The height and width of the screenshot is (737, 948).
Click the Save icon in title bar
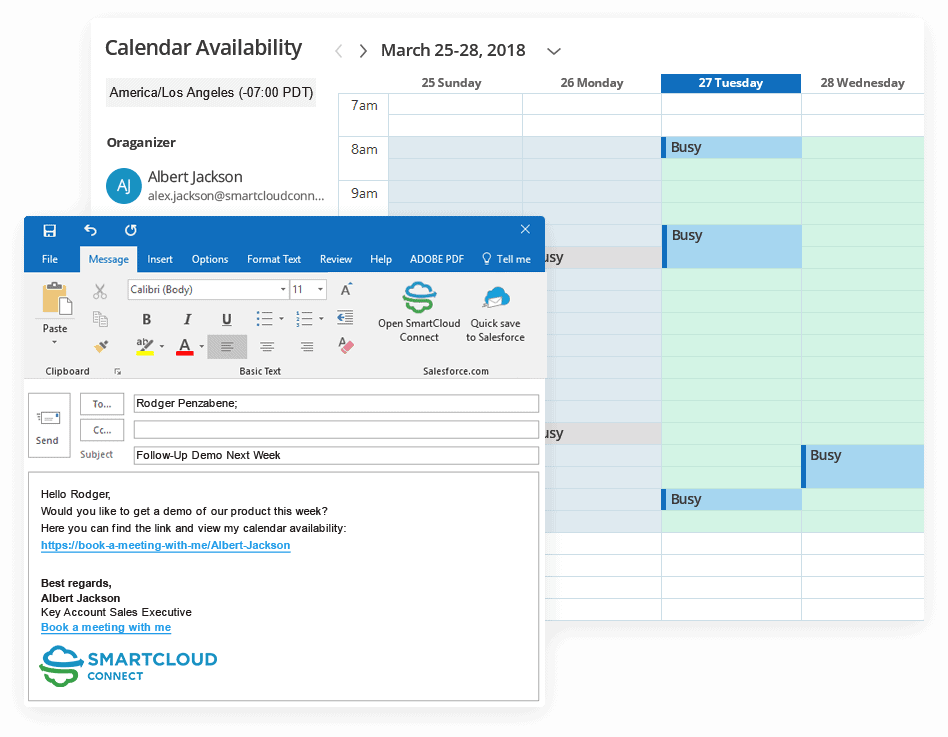click(x=50, y=230)
